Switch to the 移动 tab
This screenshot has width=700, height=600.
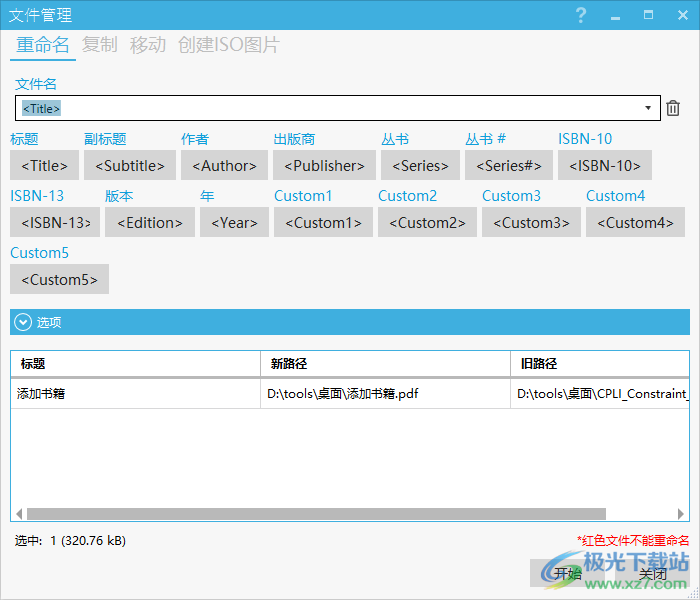(148, 45)
